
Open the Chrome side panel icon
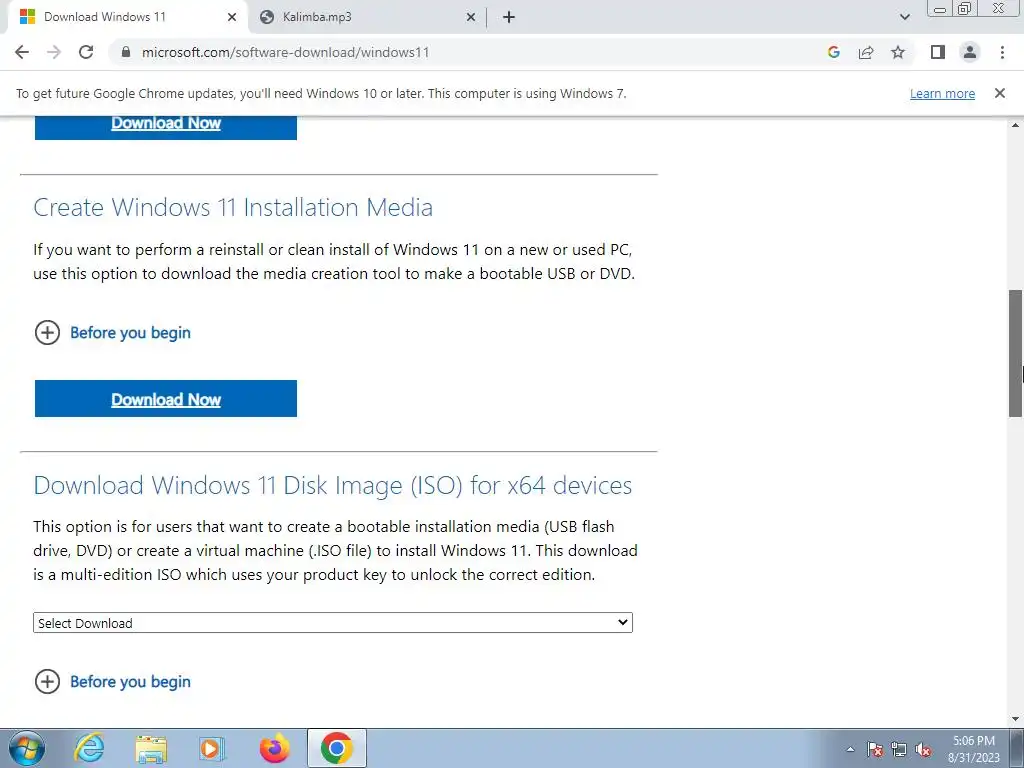point(938,52)
